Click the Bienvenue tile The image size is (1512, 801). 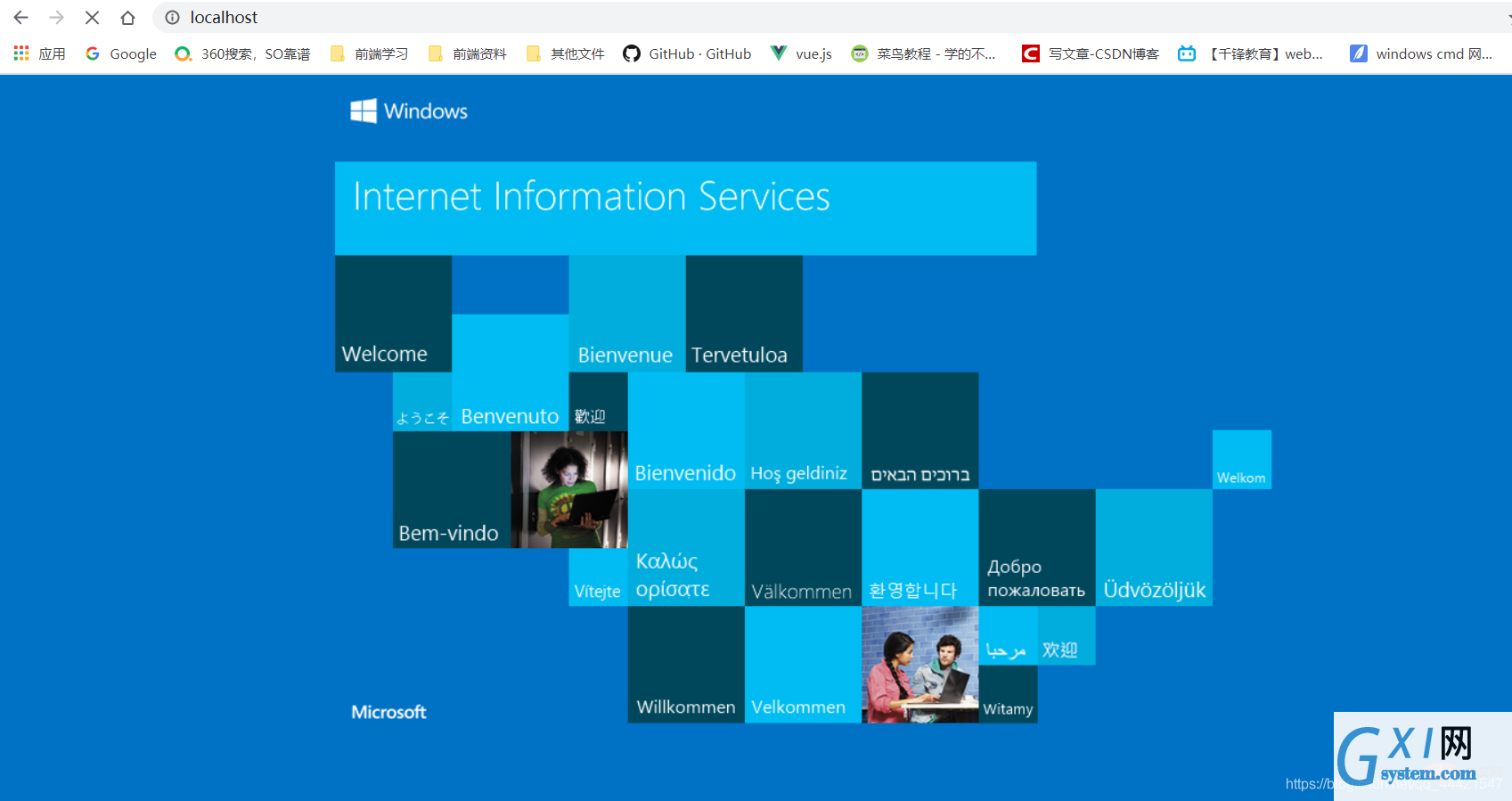tap(627, 314)
